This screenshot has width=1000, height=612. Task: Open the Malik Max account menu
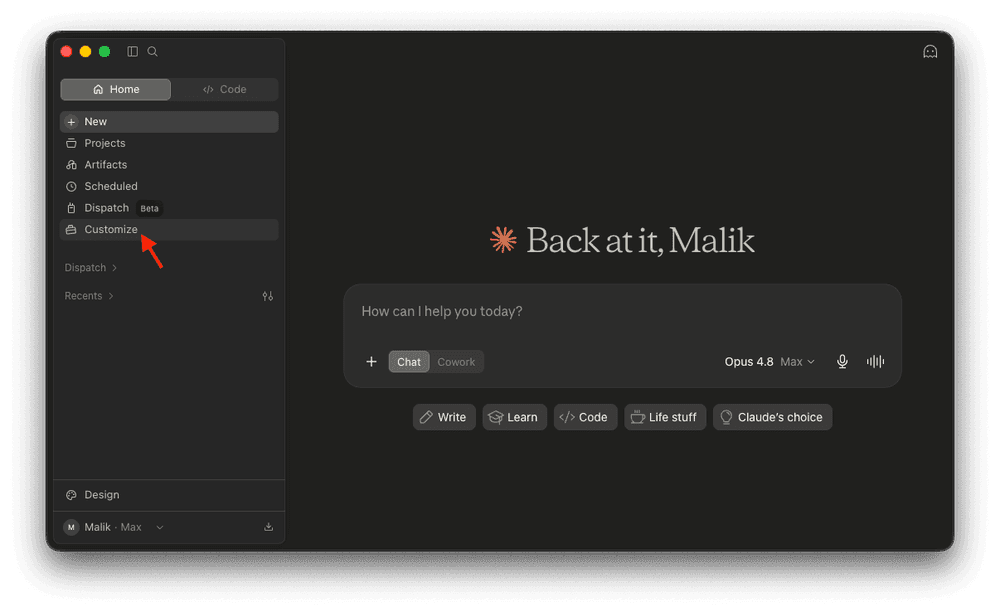115,527
